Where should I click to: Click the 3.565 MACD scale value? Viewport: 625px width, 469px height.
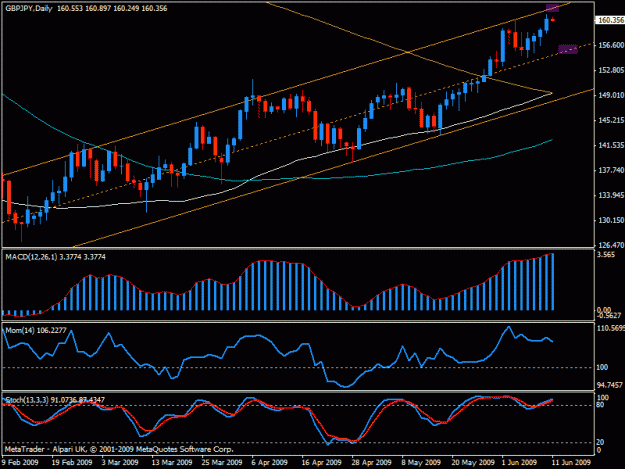tap(606, 255)
